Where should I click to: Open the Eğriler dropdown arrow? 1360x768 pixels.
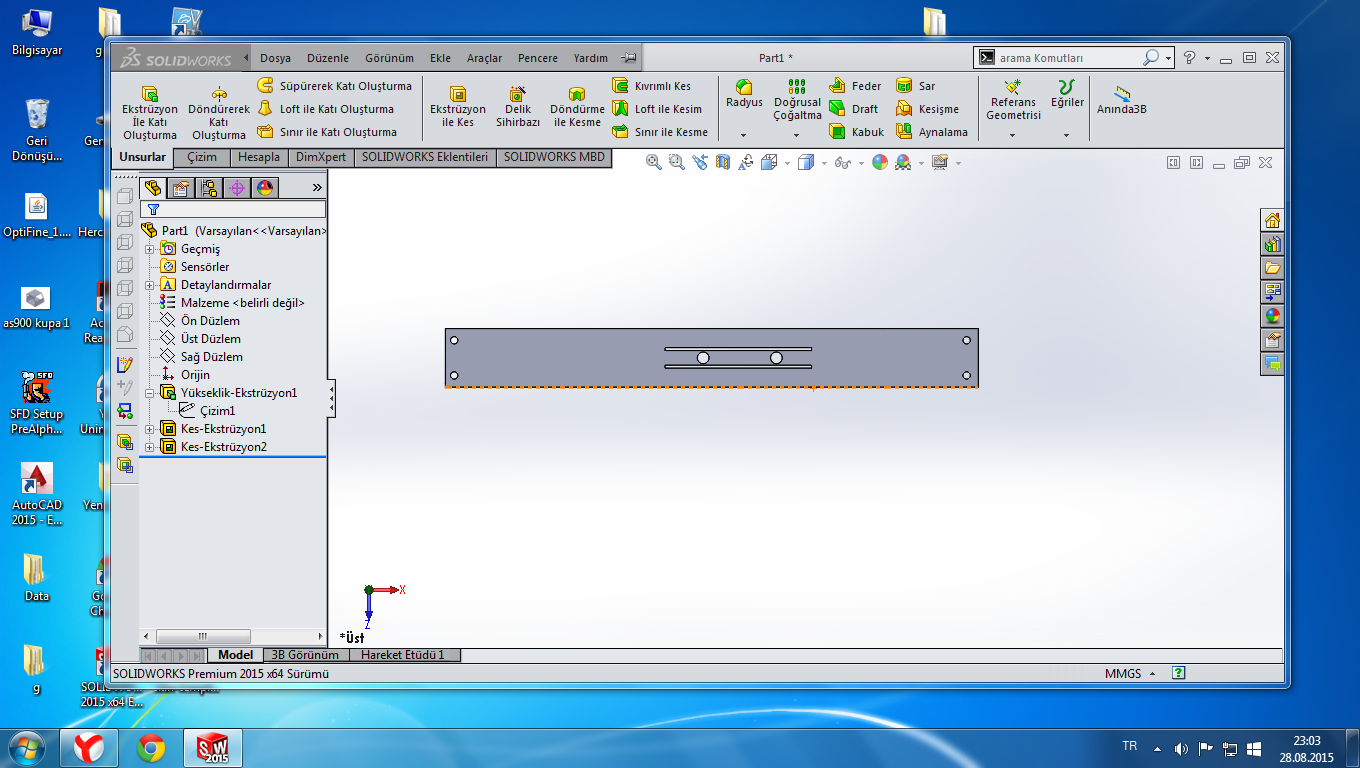coord(1067,135)
